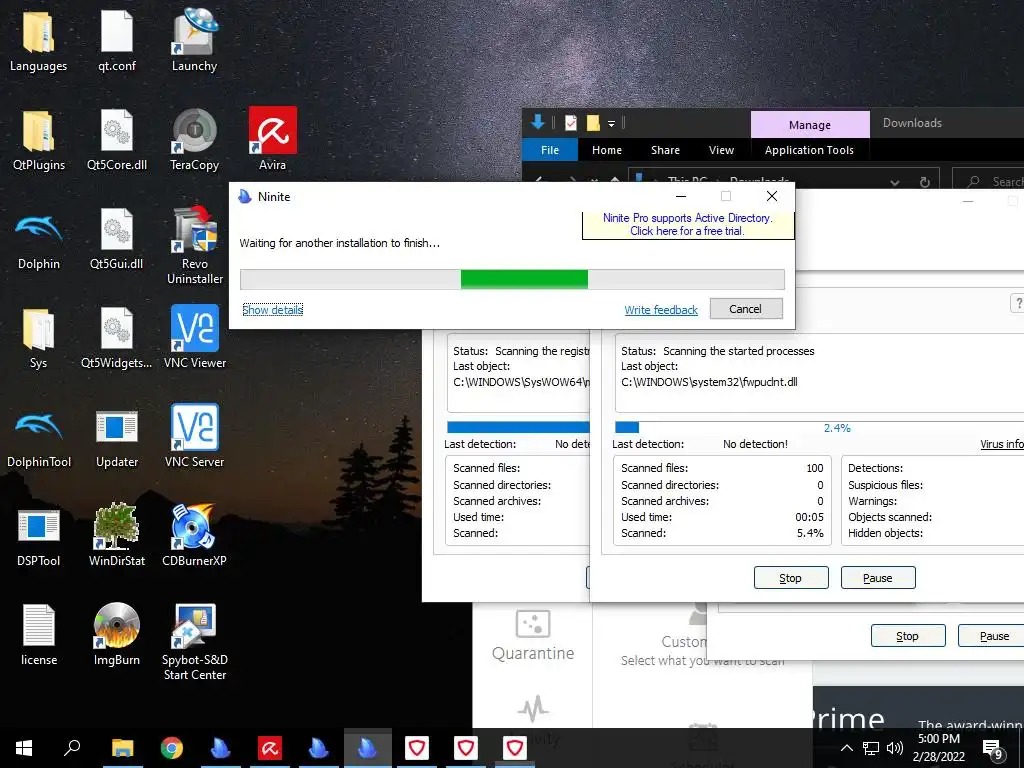Click Show details in Ninite
This screenshot has width=1024, height=768.
point(273,310)
